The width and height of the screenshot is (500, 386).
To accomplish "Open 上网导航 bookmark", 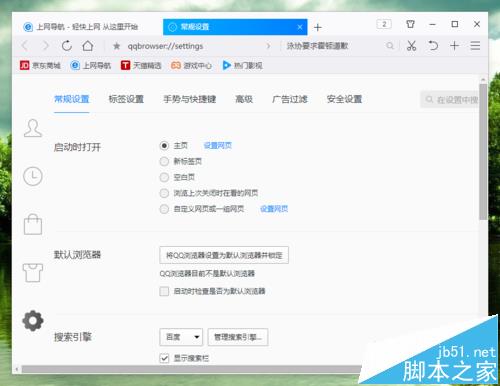I will [90, 65].
